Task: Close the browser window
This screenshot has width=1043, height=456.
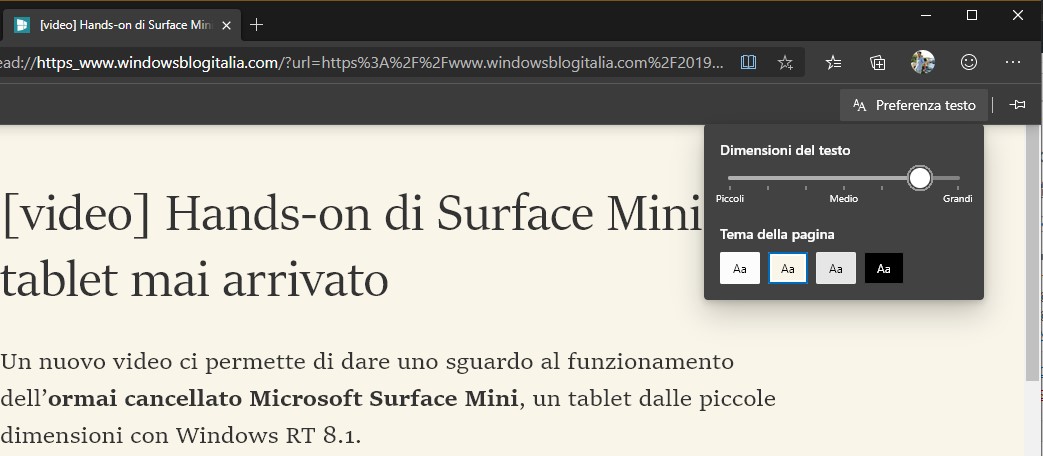Action: point(1018,15)
